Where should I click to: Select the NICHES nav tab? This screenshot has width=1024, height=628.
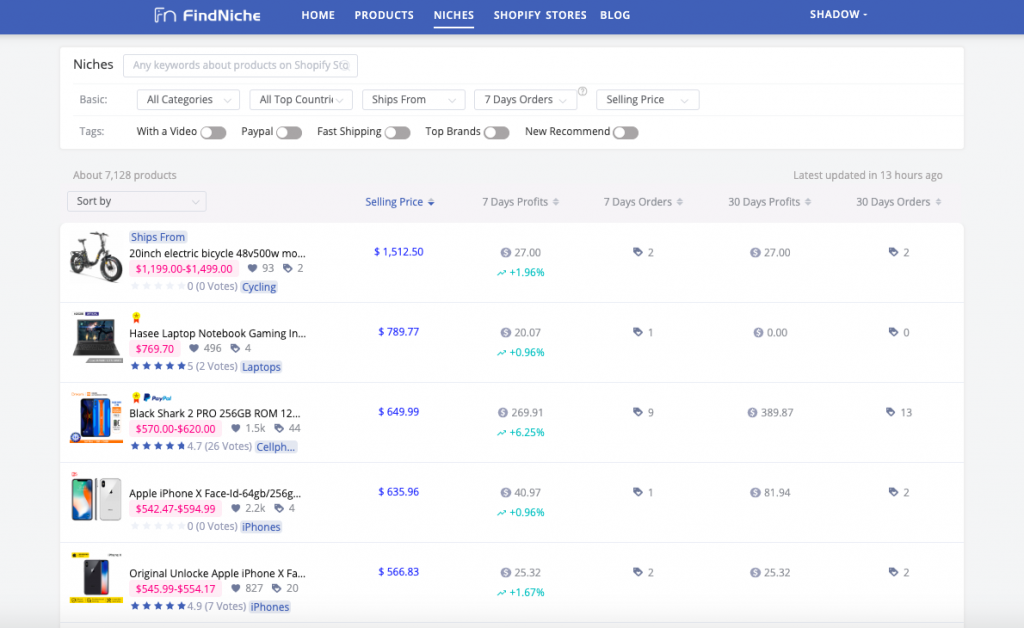click(x=454, y=15)
